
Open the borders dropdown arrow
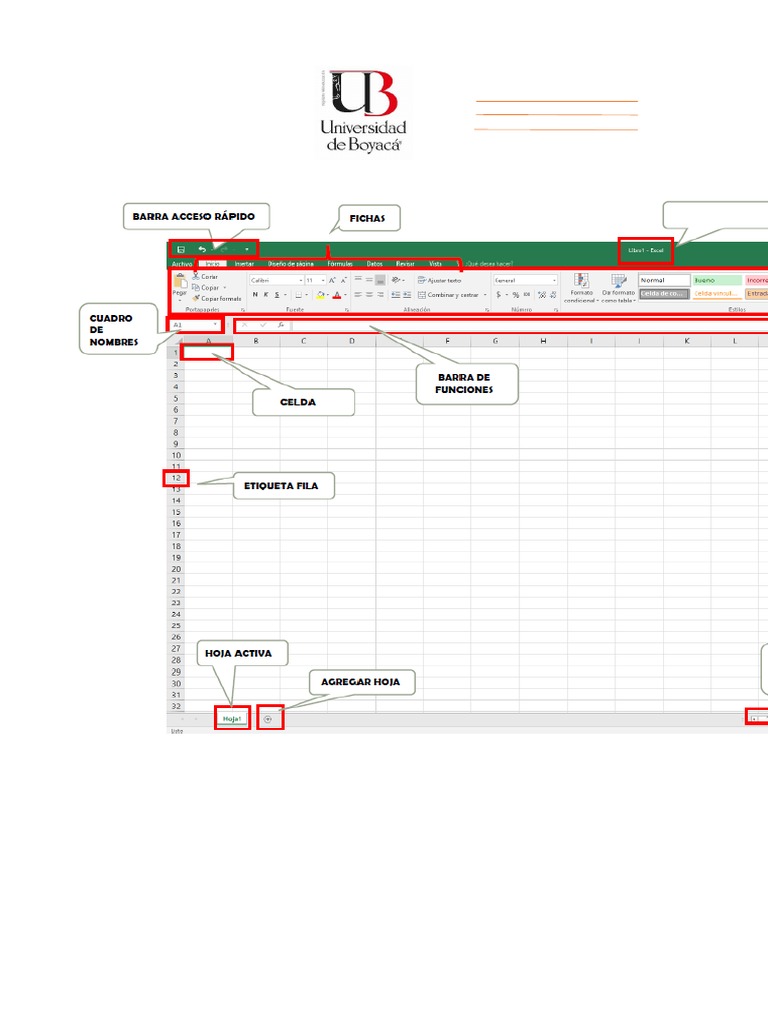(307, 295)
